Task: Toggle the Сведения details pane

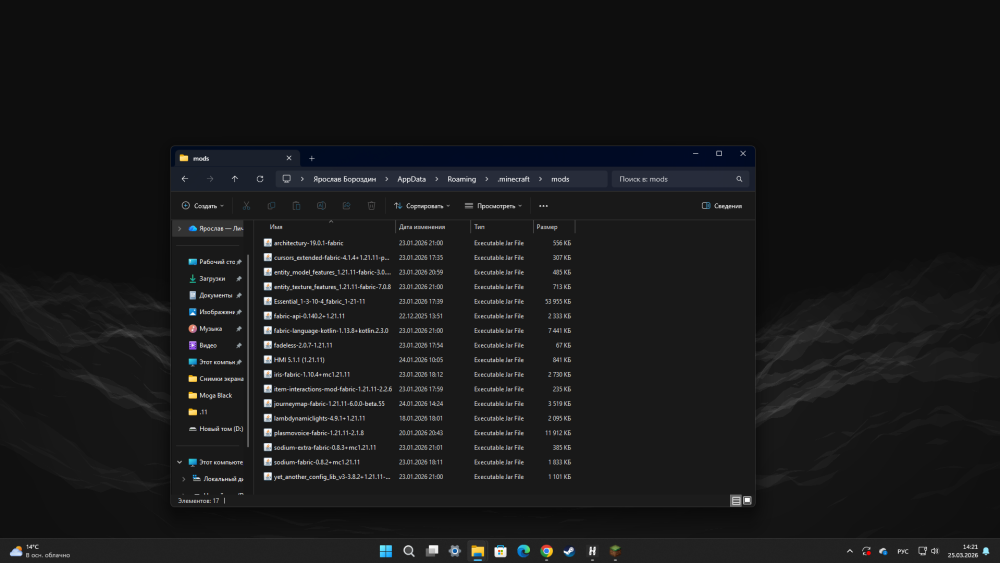Action: 722,206
